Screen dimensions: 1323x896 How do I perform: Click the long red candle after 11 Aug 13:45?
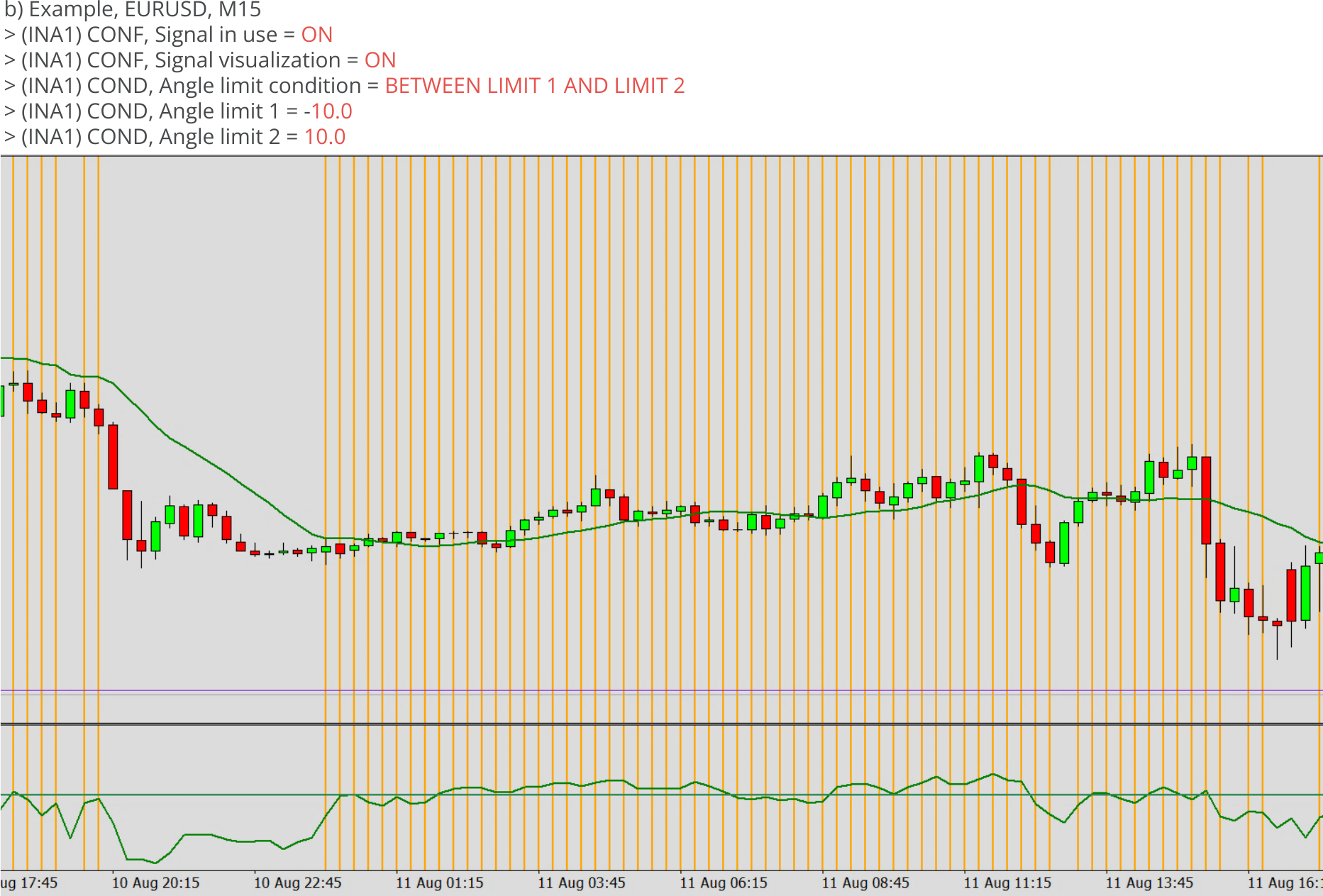pyautogui.click(x=1206, y=500)
